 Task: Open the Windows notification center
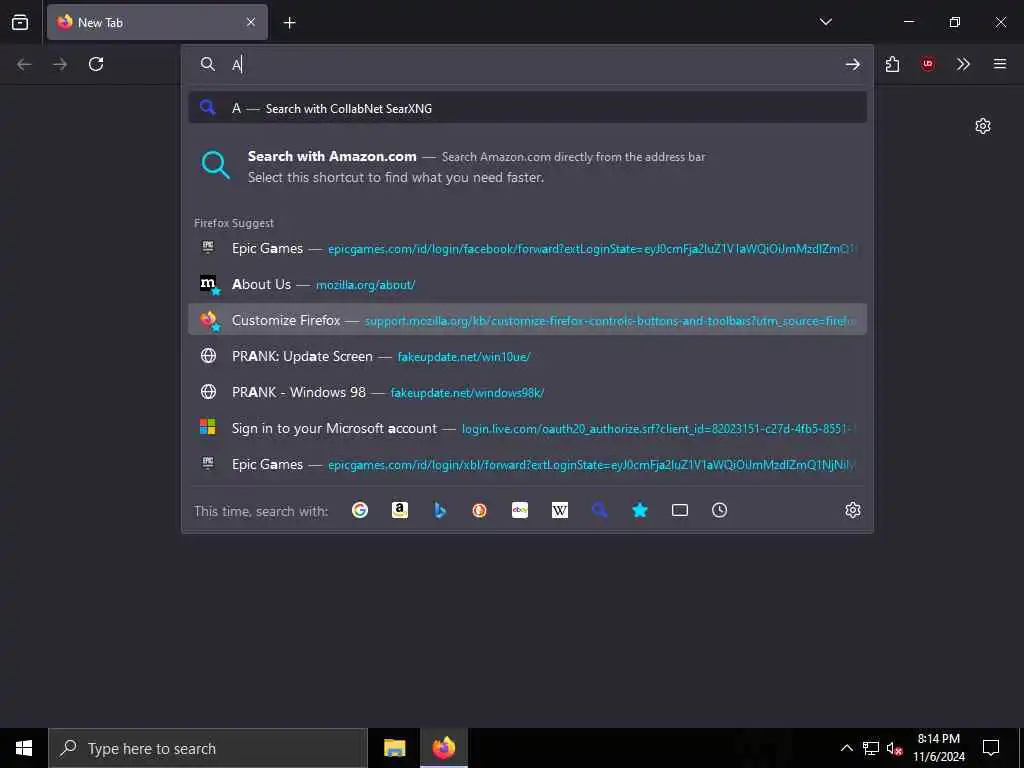coord(991,748)
